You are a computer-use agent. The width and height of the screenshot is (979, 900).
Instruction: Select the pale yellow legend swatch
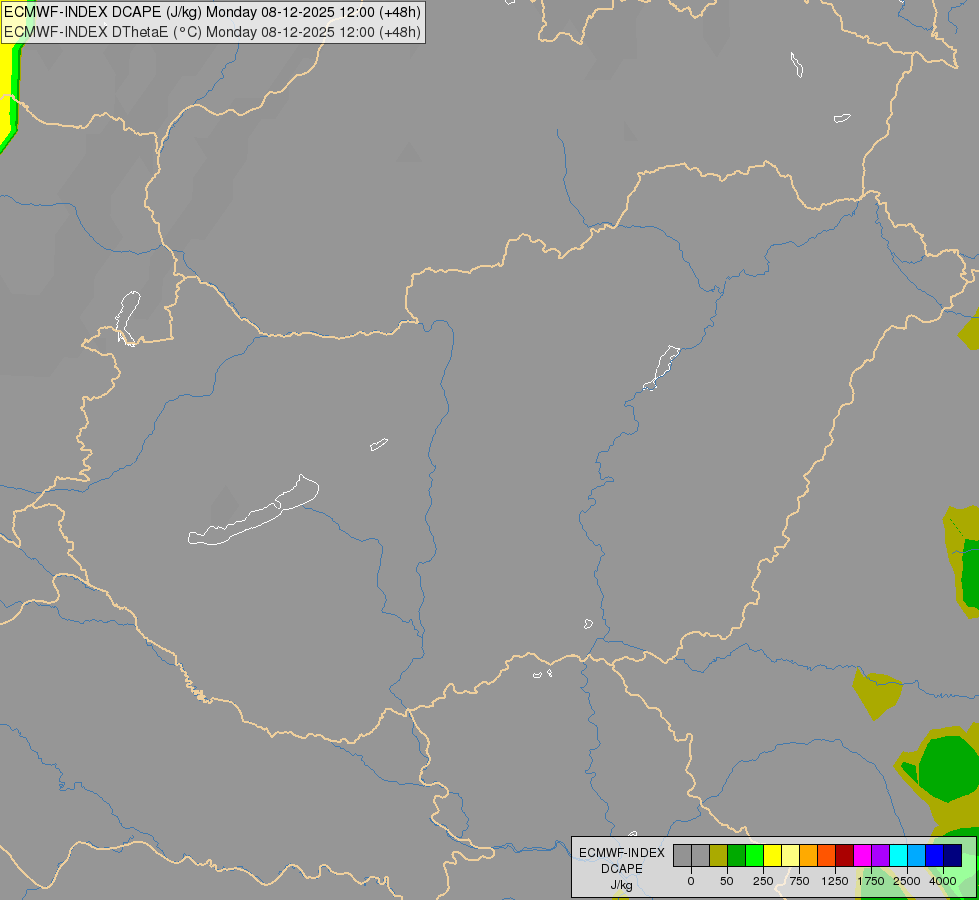pos(791,856)
